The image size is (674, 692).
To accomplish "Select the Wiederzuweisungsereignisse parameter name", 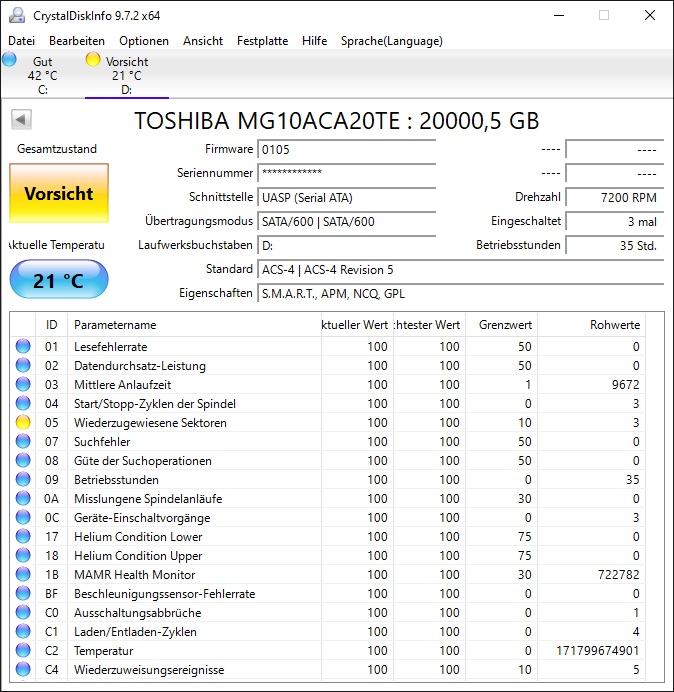I will 149,669.
